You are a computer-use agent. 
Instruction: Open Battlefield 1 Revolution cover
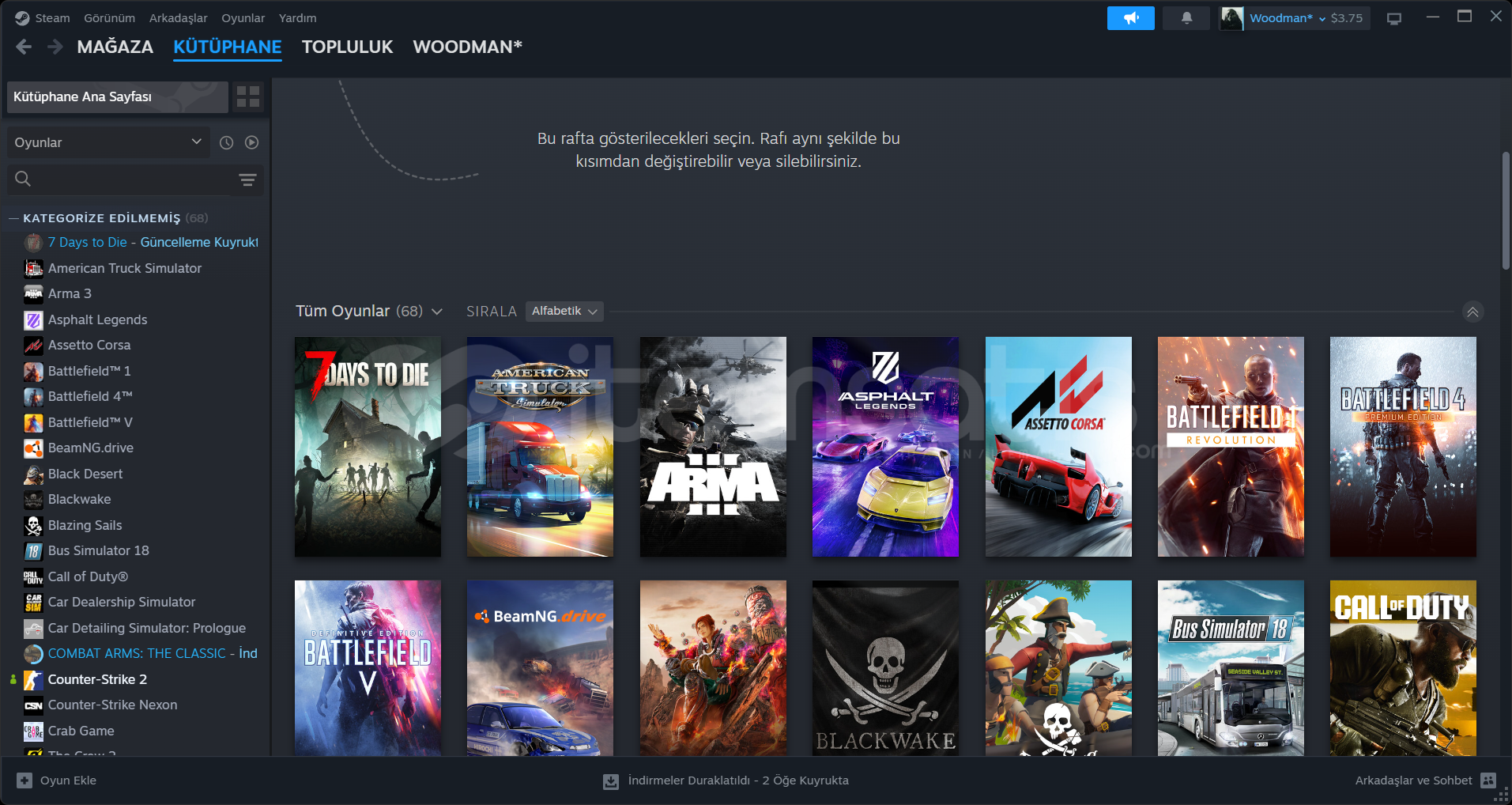point(1231,447)
